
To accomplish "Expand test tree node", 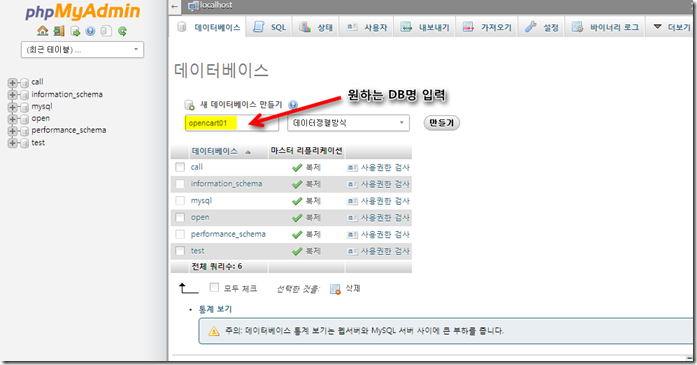I will [x=12, y=143].
